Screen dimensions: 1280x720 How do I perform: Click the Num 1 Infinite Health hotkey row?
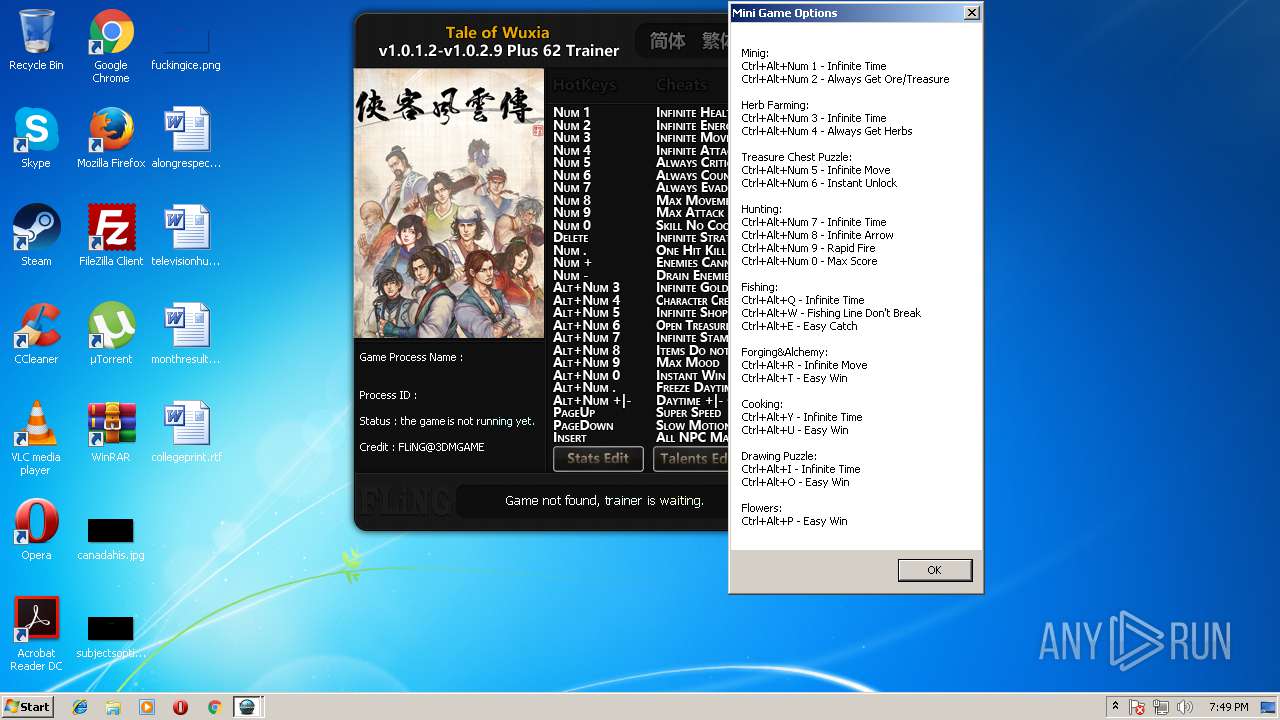pos(640,113)
